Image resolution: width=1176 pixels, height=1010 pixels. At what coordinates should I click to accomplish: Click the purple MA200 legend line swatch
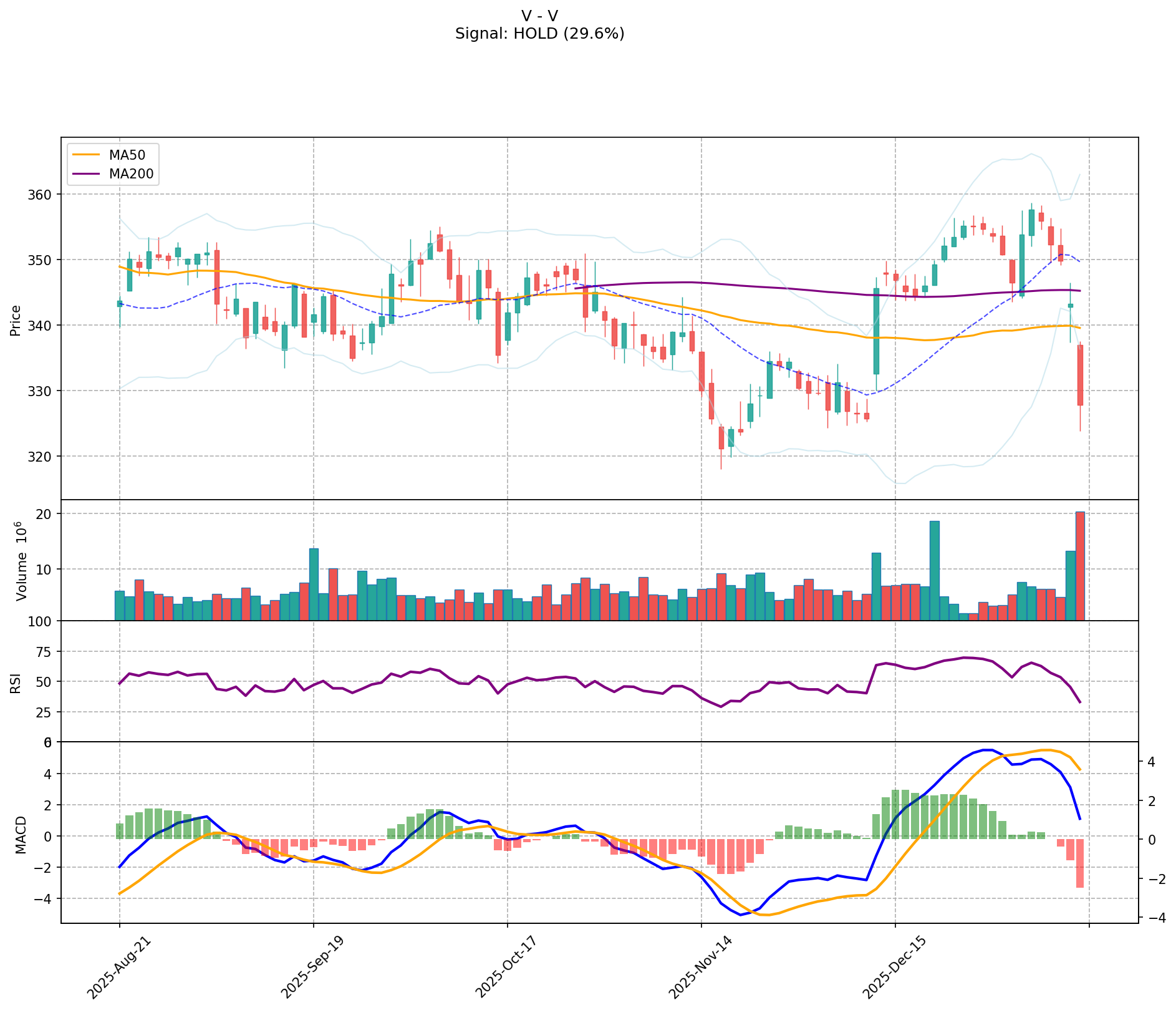(86, 174)
